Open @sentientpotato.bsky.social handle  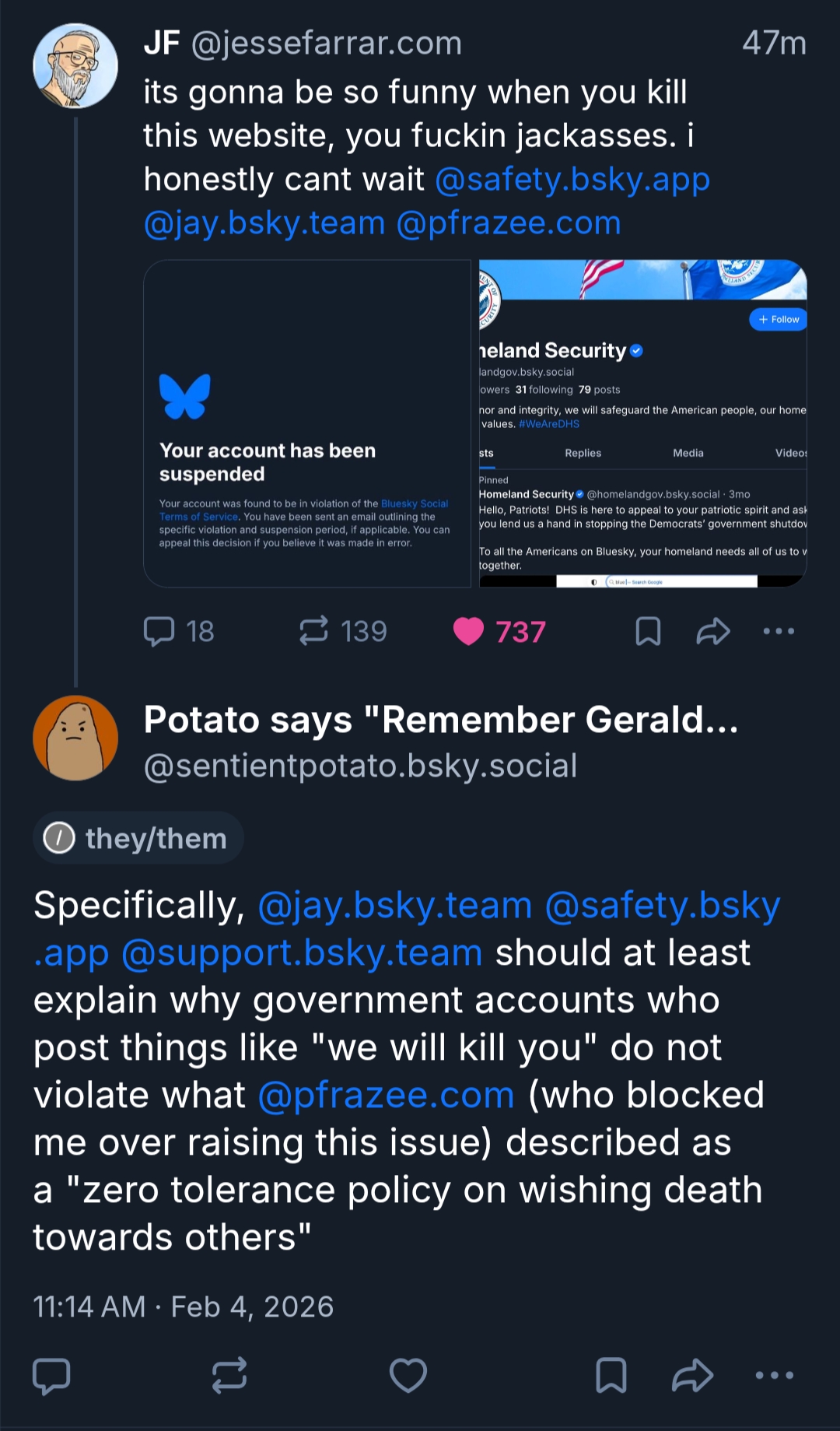tap(360, 766)
